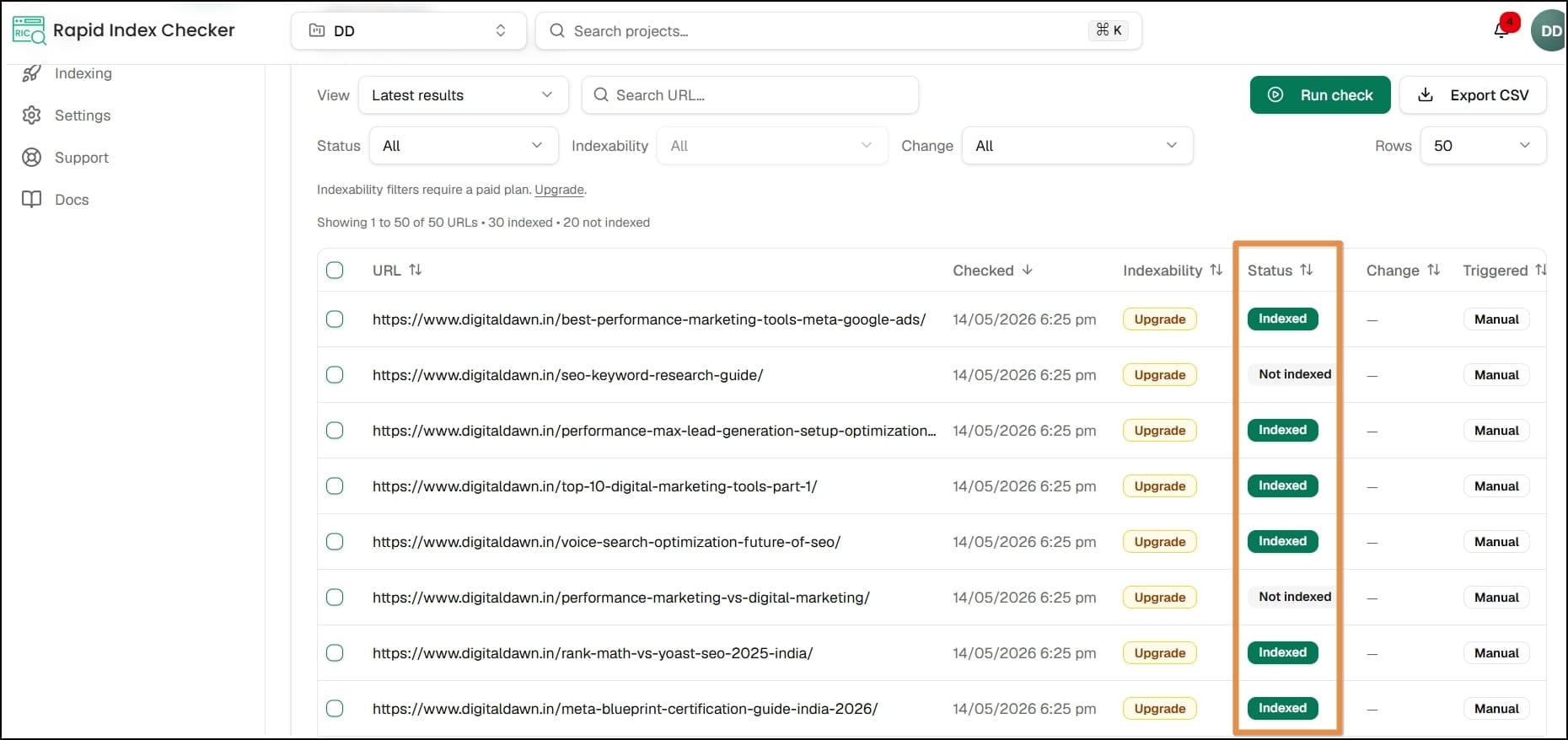Click the Indexing rocket icon
Viewport: 1568px width, 740px height.
click(x=32, y=73)
